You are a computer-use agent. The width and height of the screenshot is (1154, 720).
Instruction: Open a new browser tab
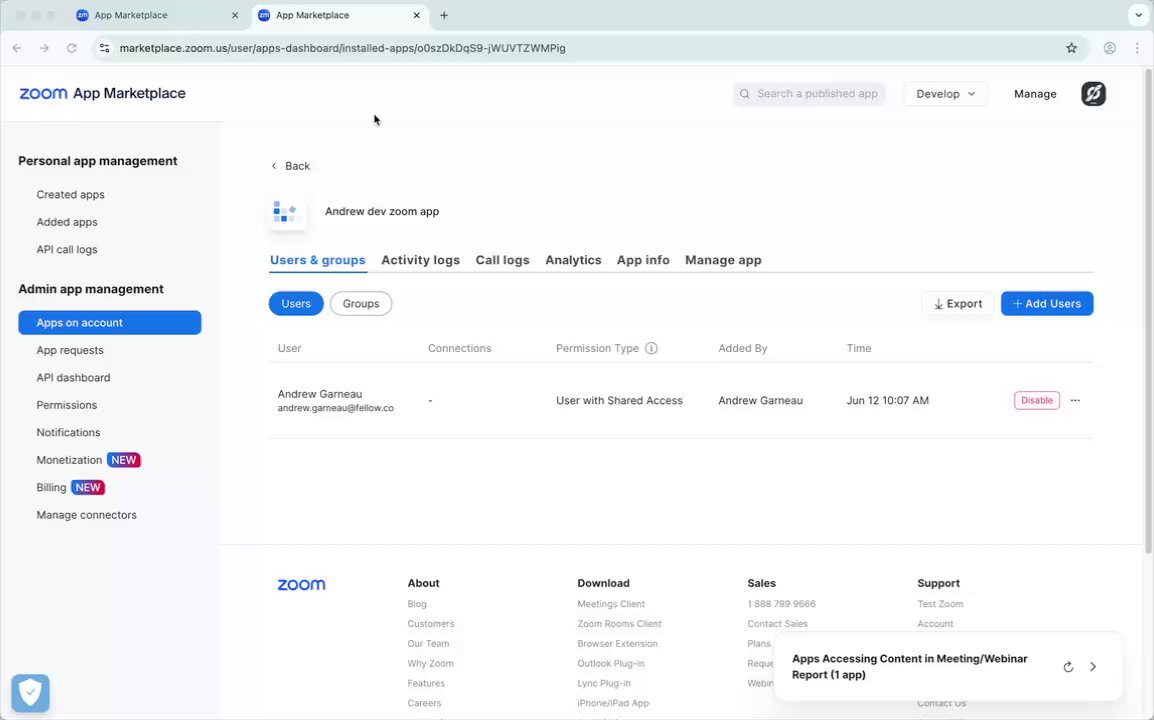pyautogui.click(x=444, y=15)
